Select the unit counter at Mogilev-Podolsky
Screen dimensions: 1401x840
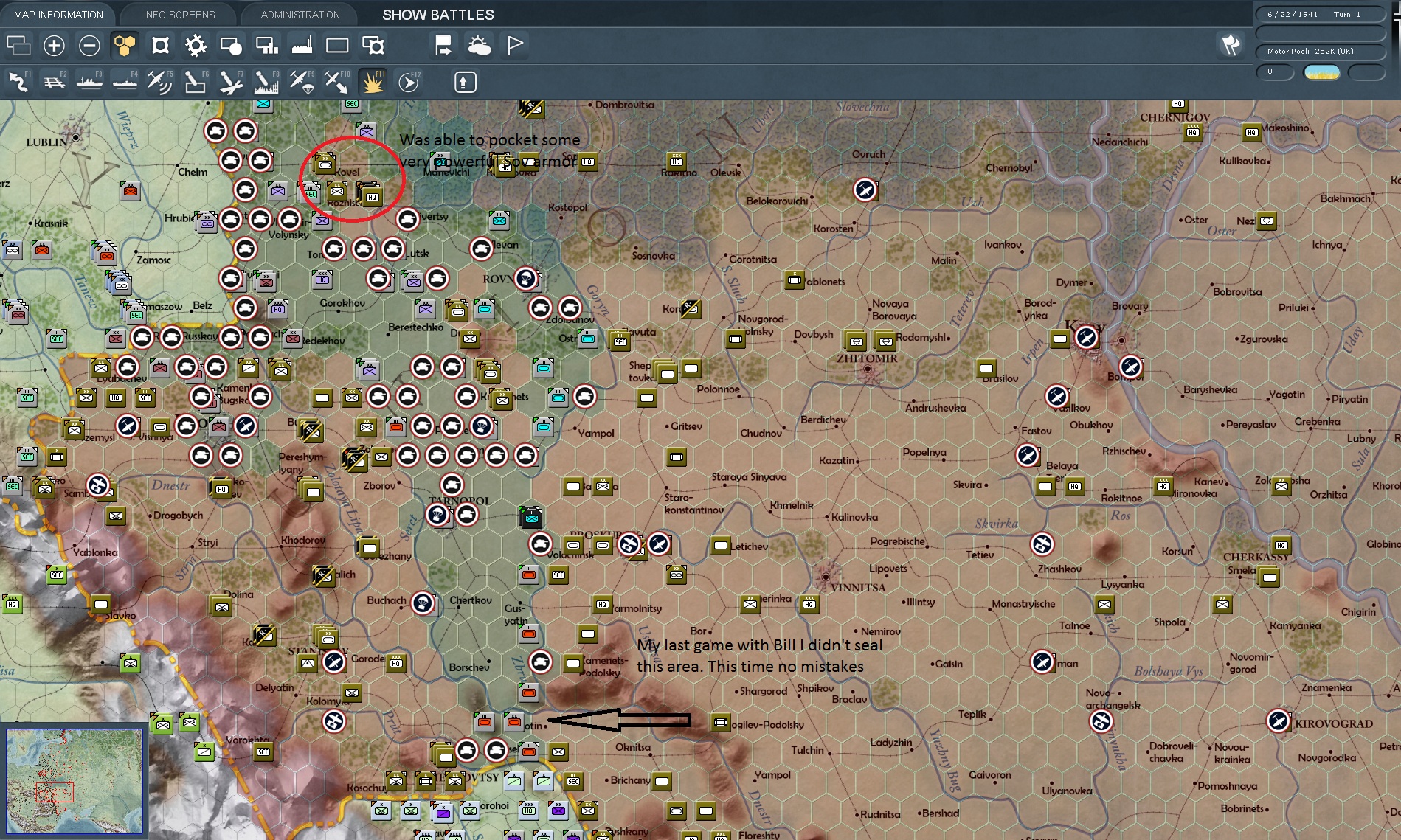[x=721, y=722]
